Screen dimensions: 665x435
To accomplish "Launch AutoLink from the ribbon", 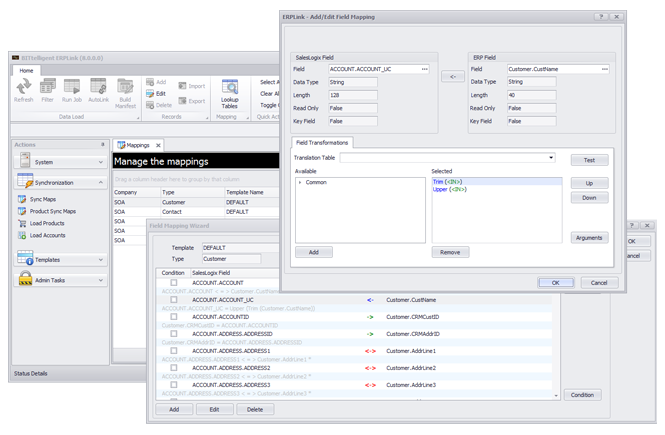I will coord(98,90).
